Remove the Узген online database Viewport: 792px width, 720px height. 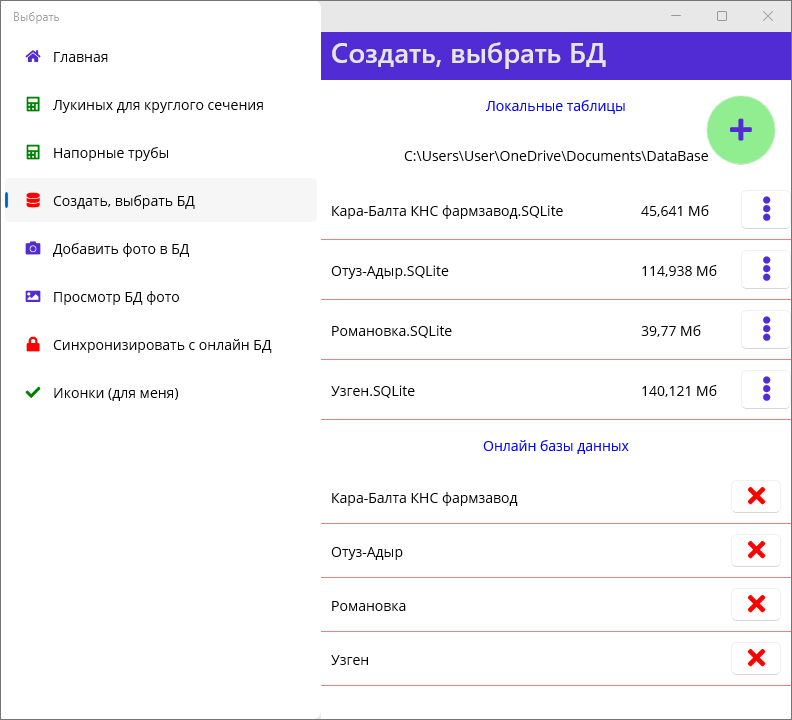[x=756, y=659]
